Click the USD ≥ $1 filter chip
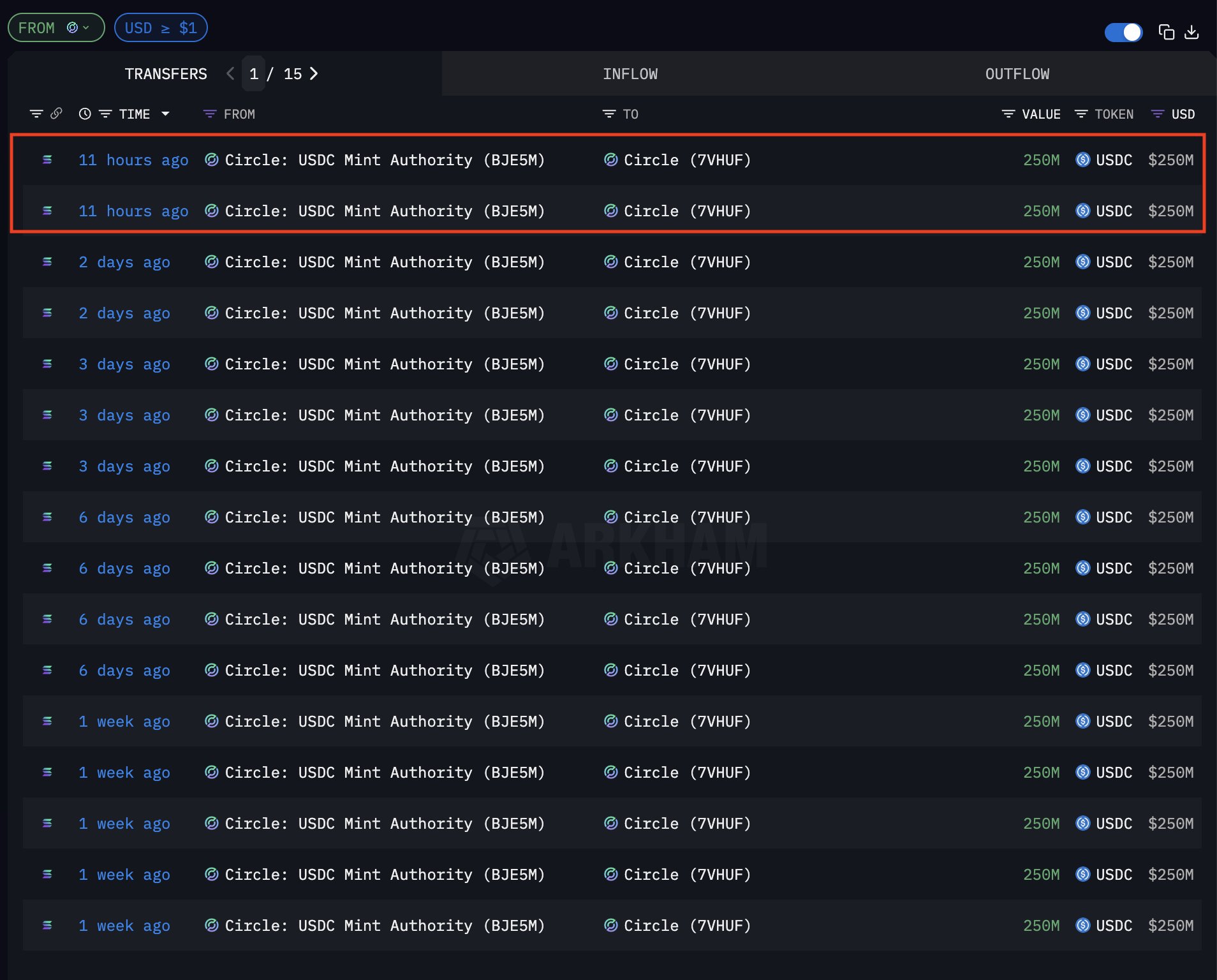Image resolution: width=1217 pixels, height=980 pixels. [161, 28]
